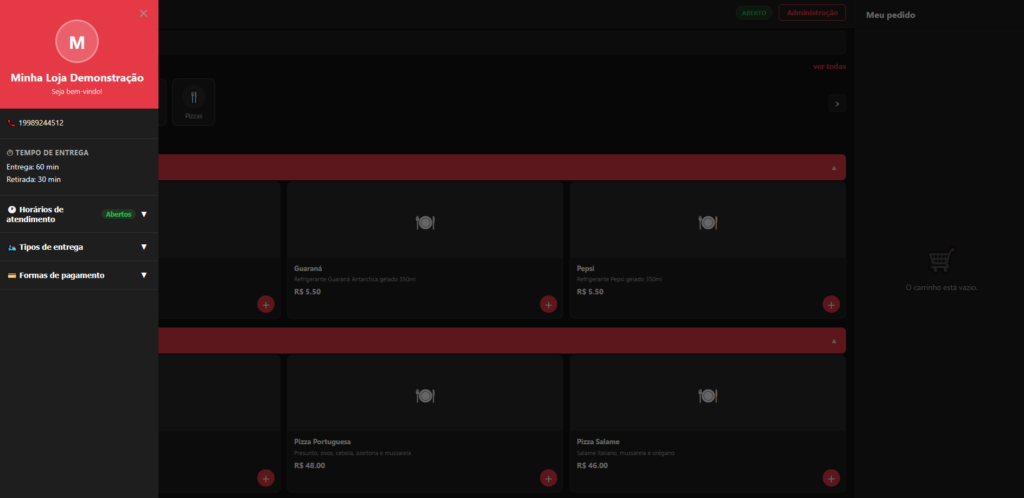Close the store info sidebar
This screenshot has width=1024, height=498.
(x=143, y=13)
